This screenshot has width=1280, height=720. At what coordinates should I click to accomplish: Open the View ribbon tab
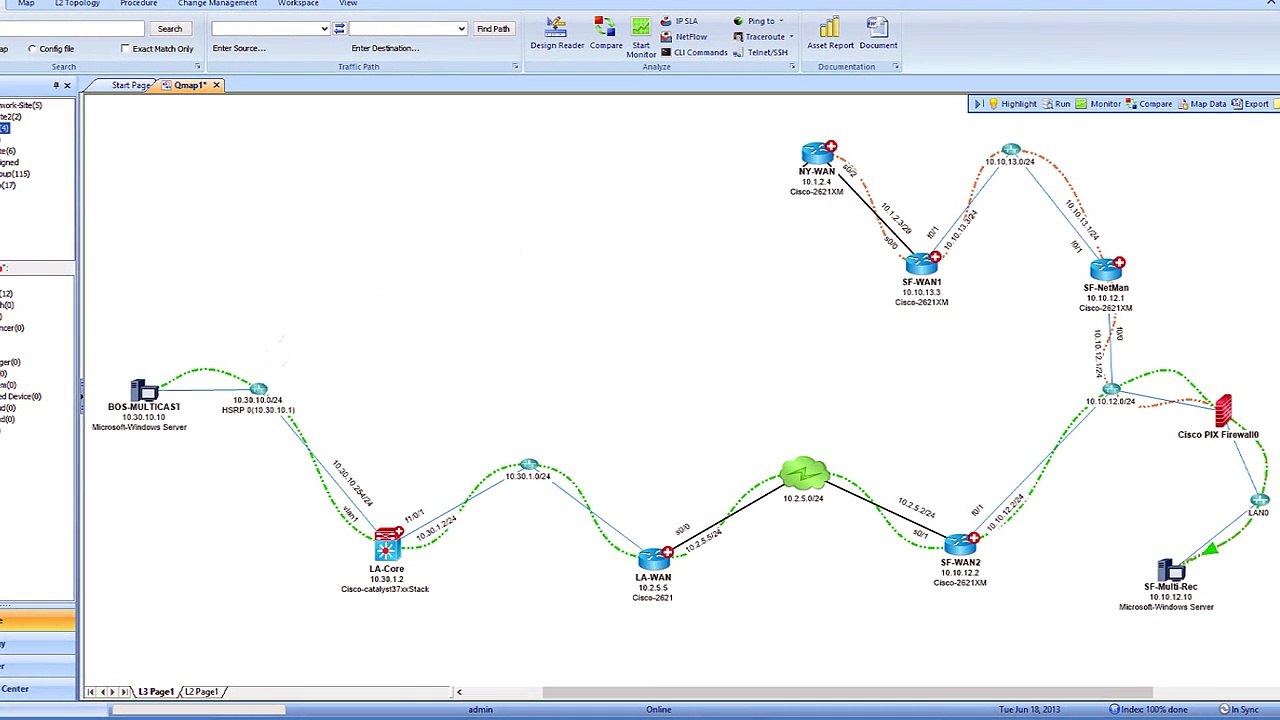point(348,4)
